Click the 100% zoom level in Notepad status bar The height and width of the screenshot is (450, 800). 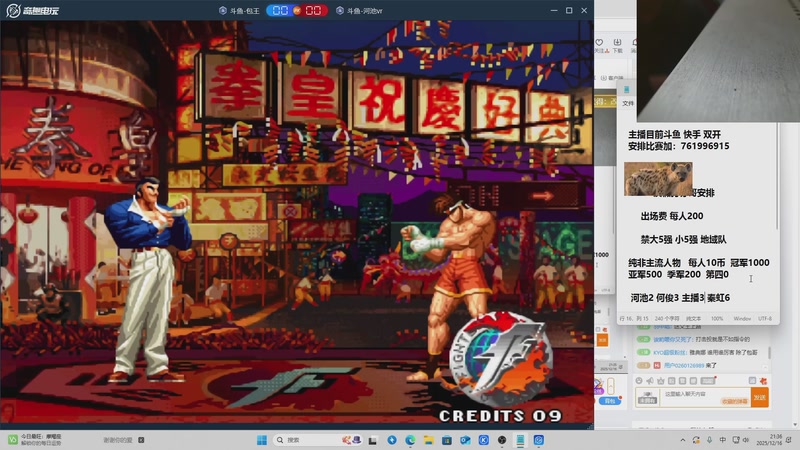point(717,318)
